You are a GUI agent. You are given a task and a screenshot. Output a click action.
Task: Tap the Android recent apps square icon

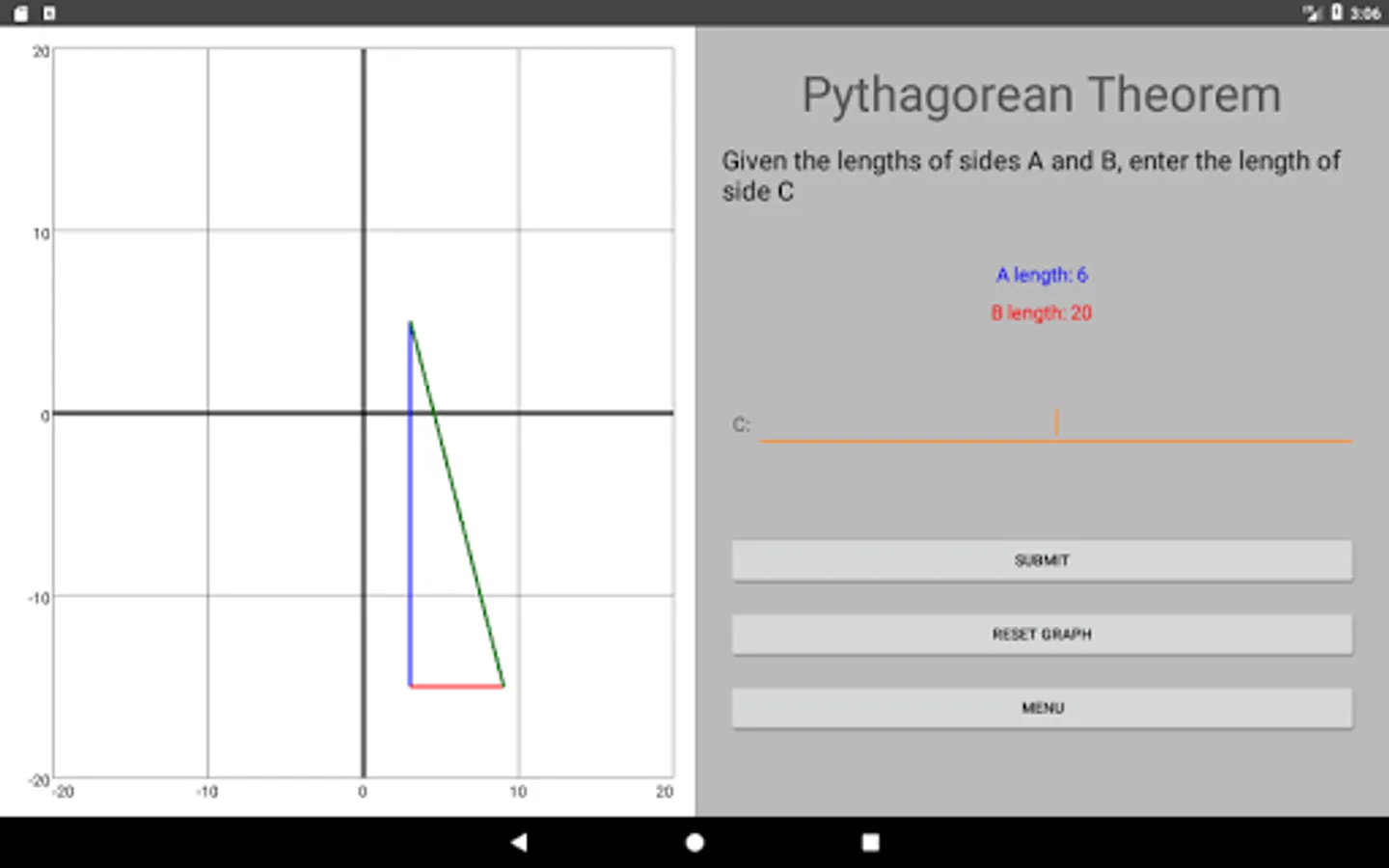[870, 842]
